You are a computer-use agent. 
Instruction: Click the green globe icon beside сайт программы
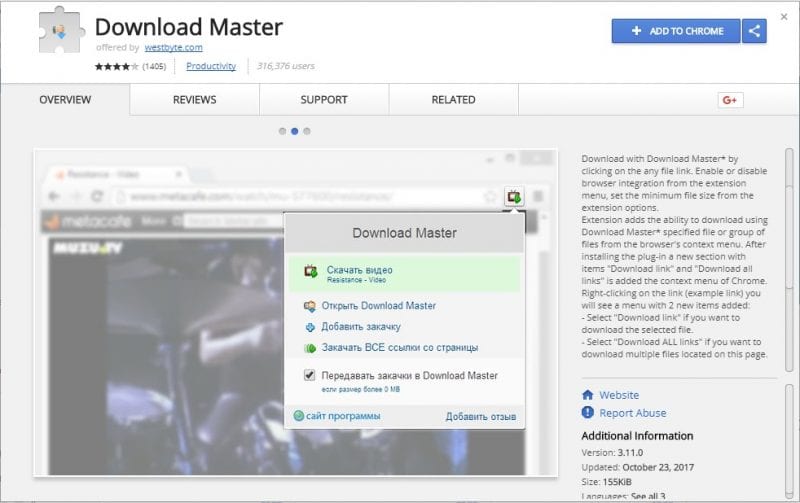tap(299, 416)
